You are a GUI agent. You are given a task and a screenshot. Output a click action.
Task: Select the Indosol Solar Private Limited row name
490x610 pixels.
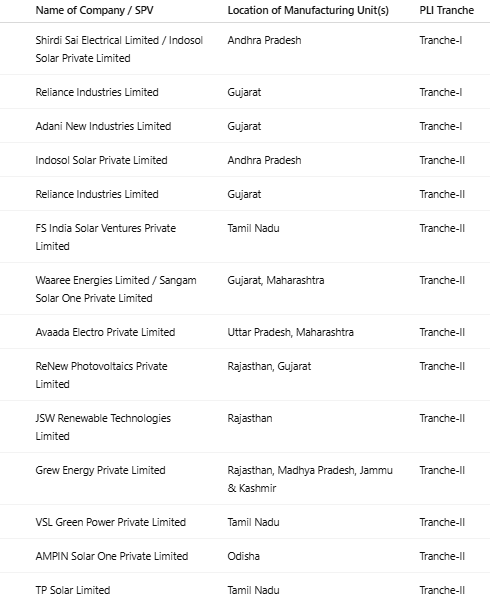tap(101, 160)
